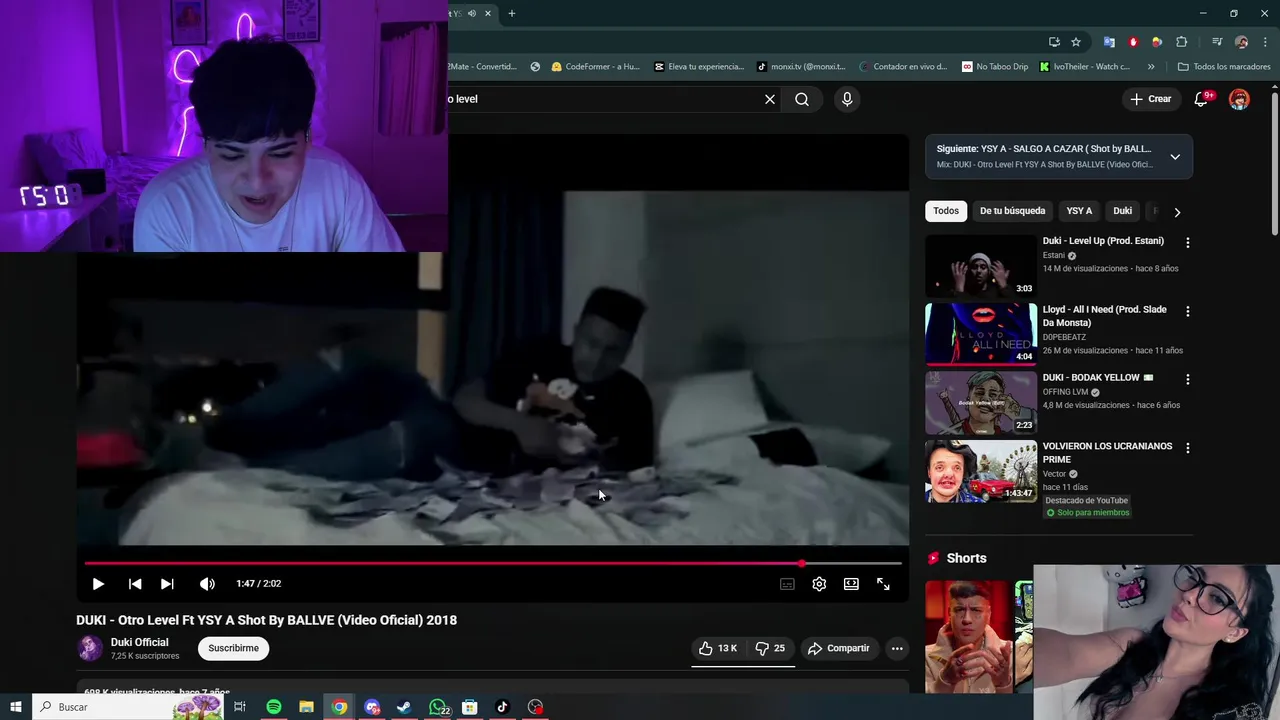Play the paused YouTube video
This screenshot has width=1280, height=720.
coord(98,584)
